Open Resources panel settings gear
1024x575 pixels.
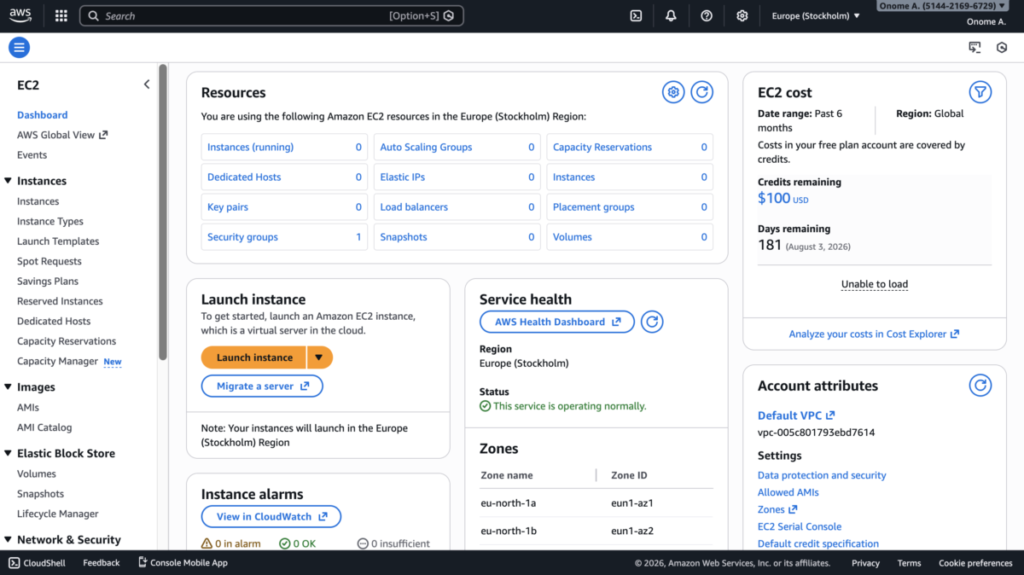coord(673,92)
